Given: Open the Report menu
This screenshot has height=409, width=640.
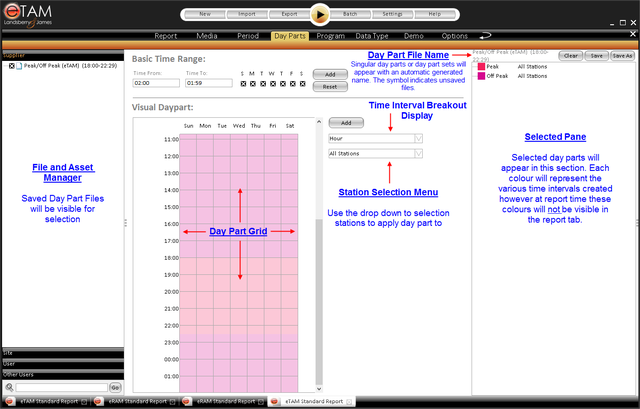Looking at the screenshot, I should (x=165, y=36).
